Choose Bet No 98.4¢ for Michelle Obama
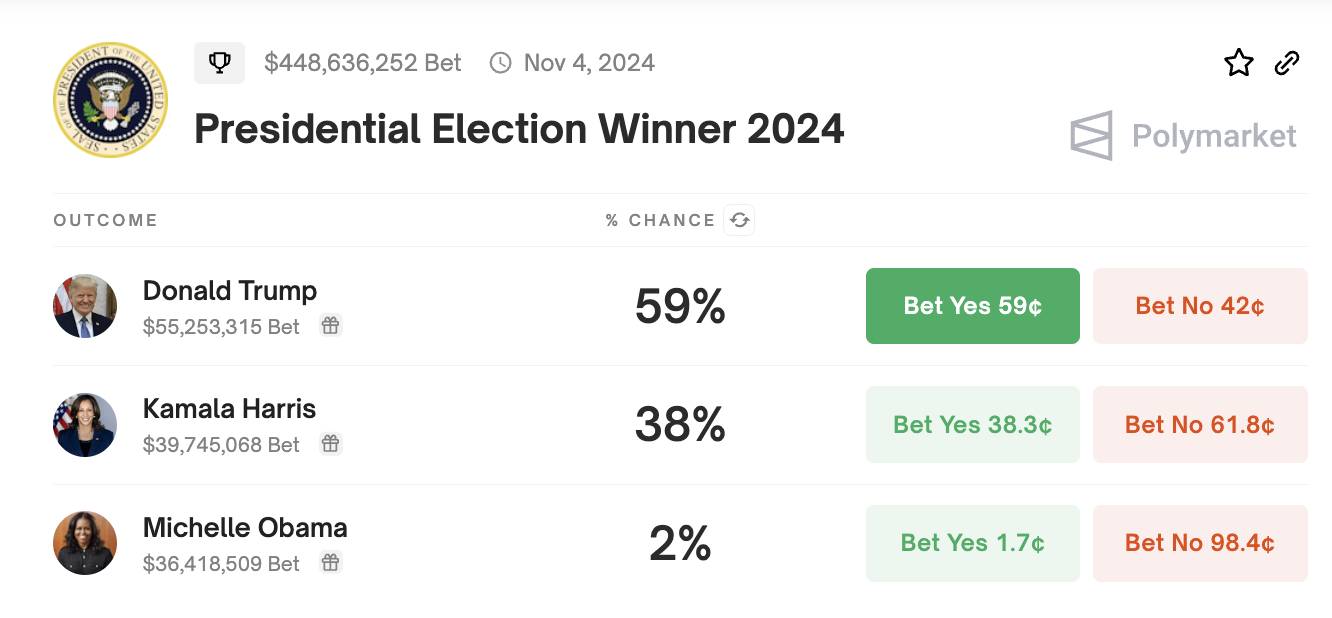 pos(1200,543)
